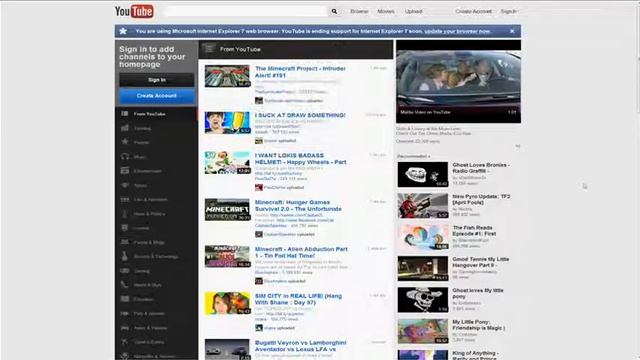Open the Movies link in header
The height and width of the screenshot is (360, 640).
[x=386, y=11]
